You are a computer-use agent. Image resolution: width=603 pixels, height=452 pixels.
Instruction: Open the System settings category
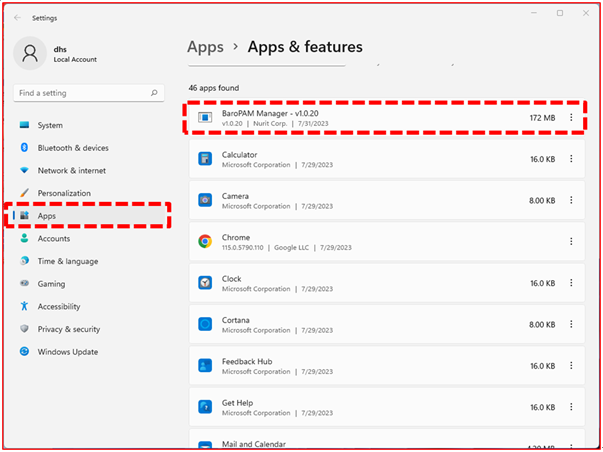point(89,125)
